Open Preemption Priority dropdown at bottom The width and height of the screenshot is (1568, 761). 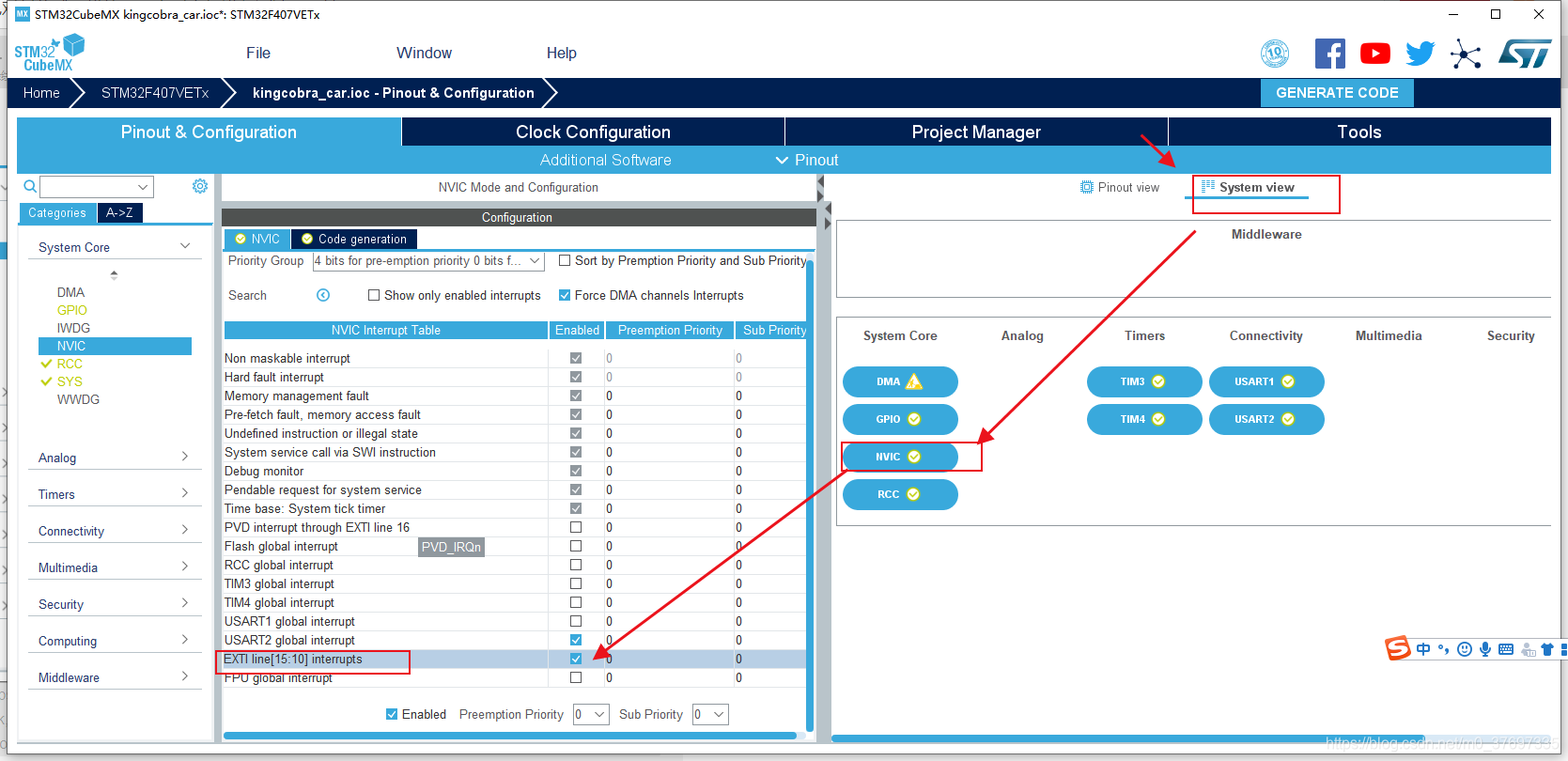[591, 715]
